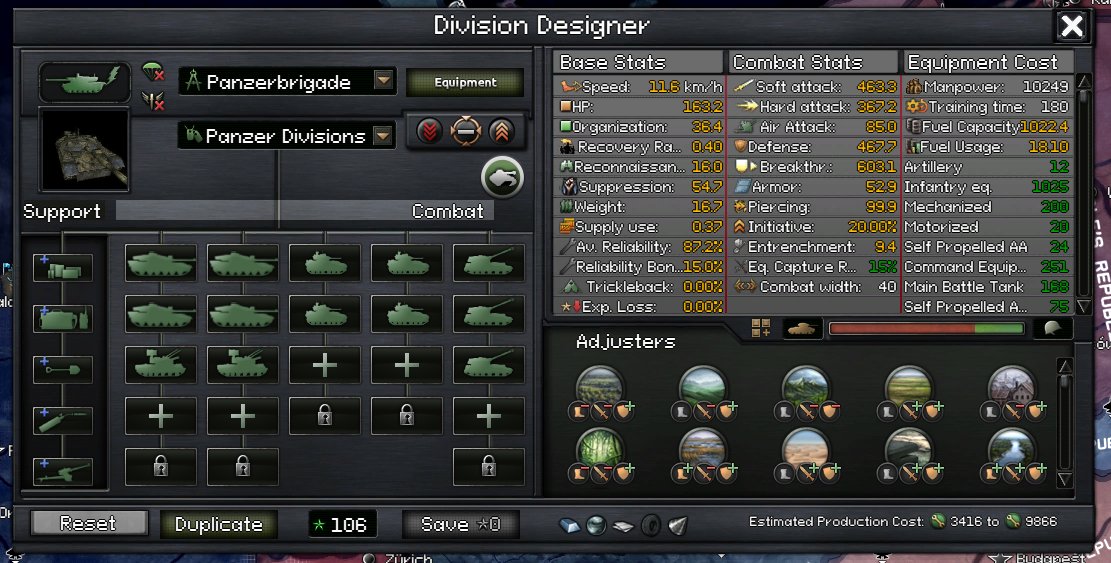Click the marsh terrain adjuster circle
Viewport: 1111px width, 563px height.
[x=702, y=450]
